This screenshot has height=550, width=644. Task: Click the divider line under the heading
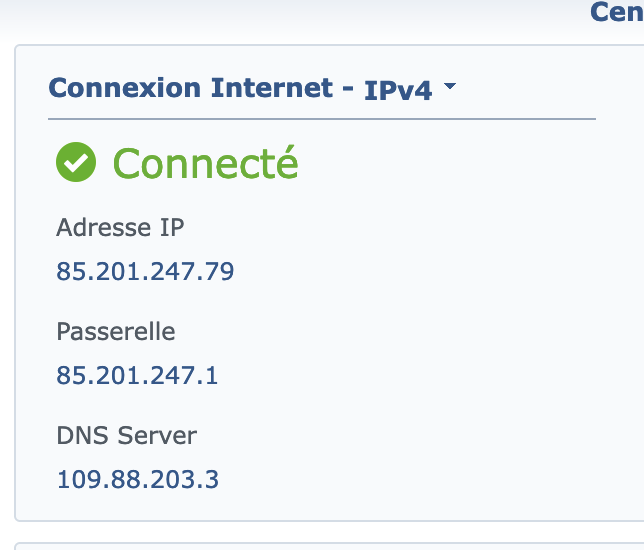pos(322,119)
